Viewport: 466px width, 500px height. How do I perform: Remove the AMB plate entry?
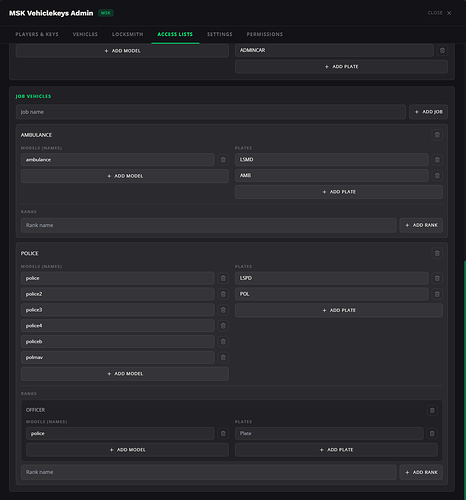coord(437,175)
